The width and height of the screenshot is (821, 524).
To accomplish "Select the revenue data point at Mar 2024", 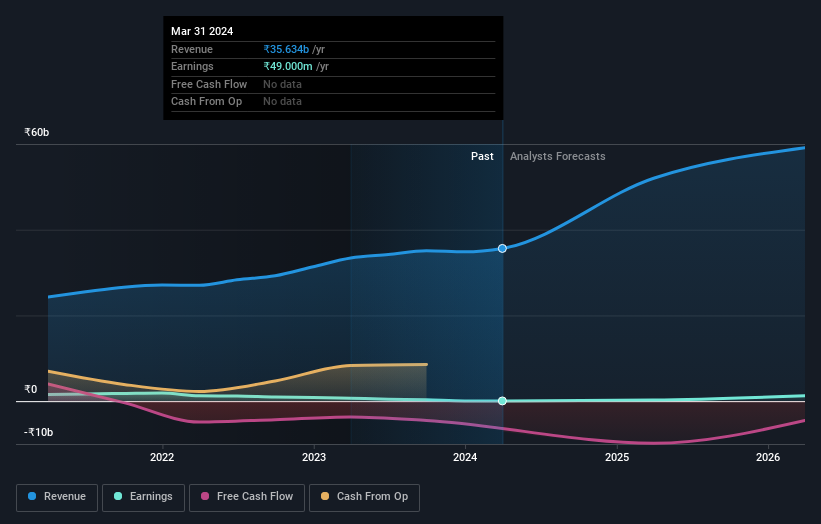I will [502, 249].
